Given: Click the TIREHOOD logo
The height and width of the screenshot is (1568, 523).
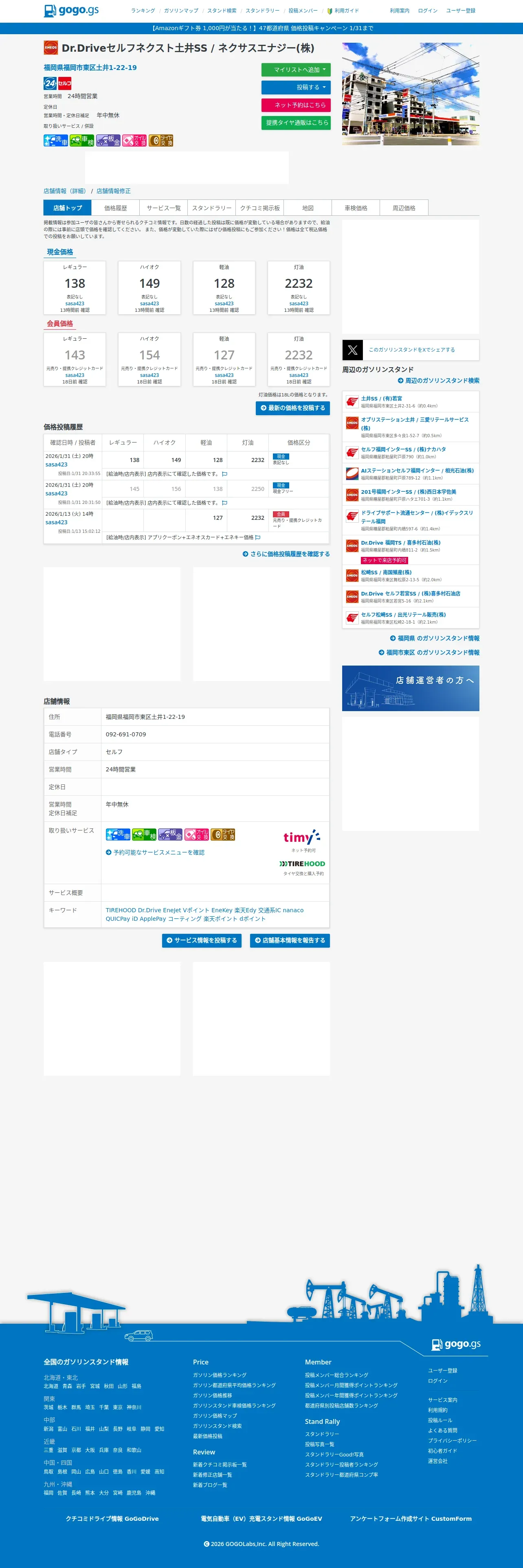Looking at the screenshot, I should (x=302, y=864).
